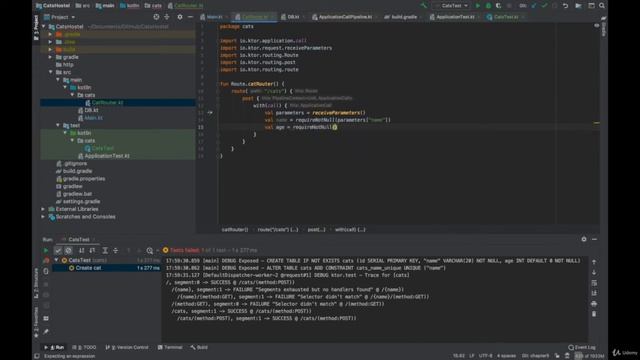640x360 pixels.
Task: Expand all test results icon
Action: (105, 250)
